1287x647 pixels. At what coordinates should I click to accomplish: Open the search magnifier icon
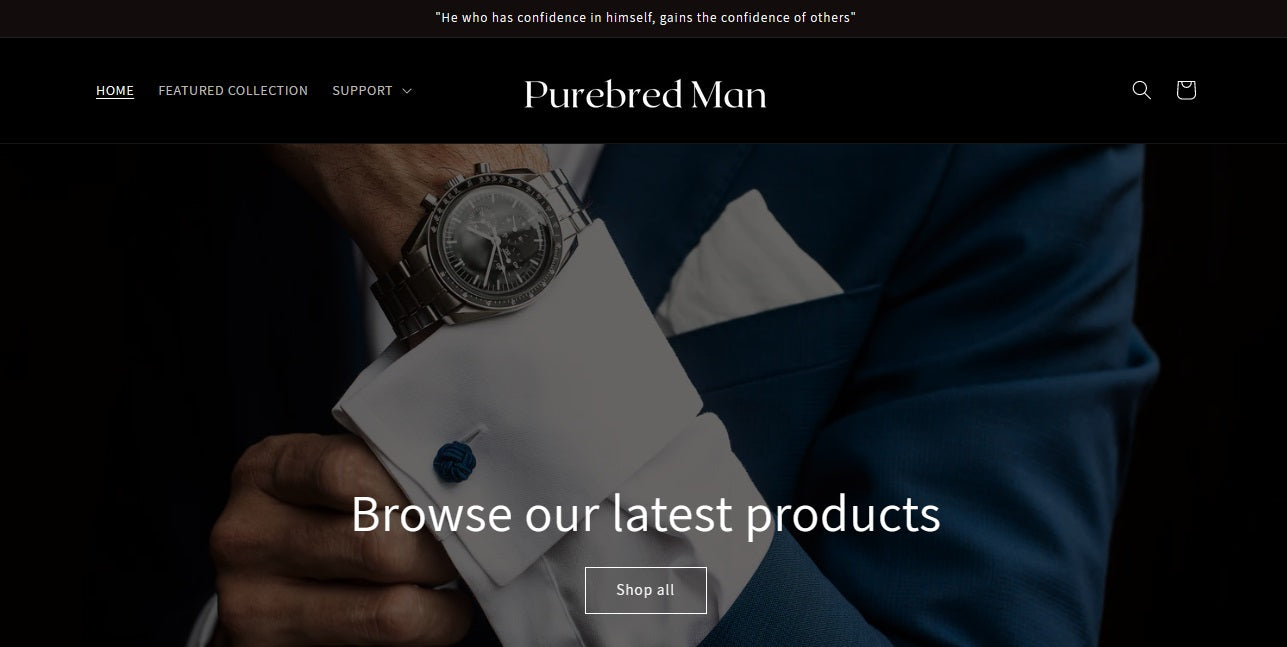tap(1141, 90)
